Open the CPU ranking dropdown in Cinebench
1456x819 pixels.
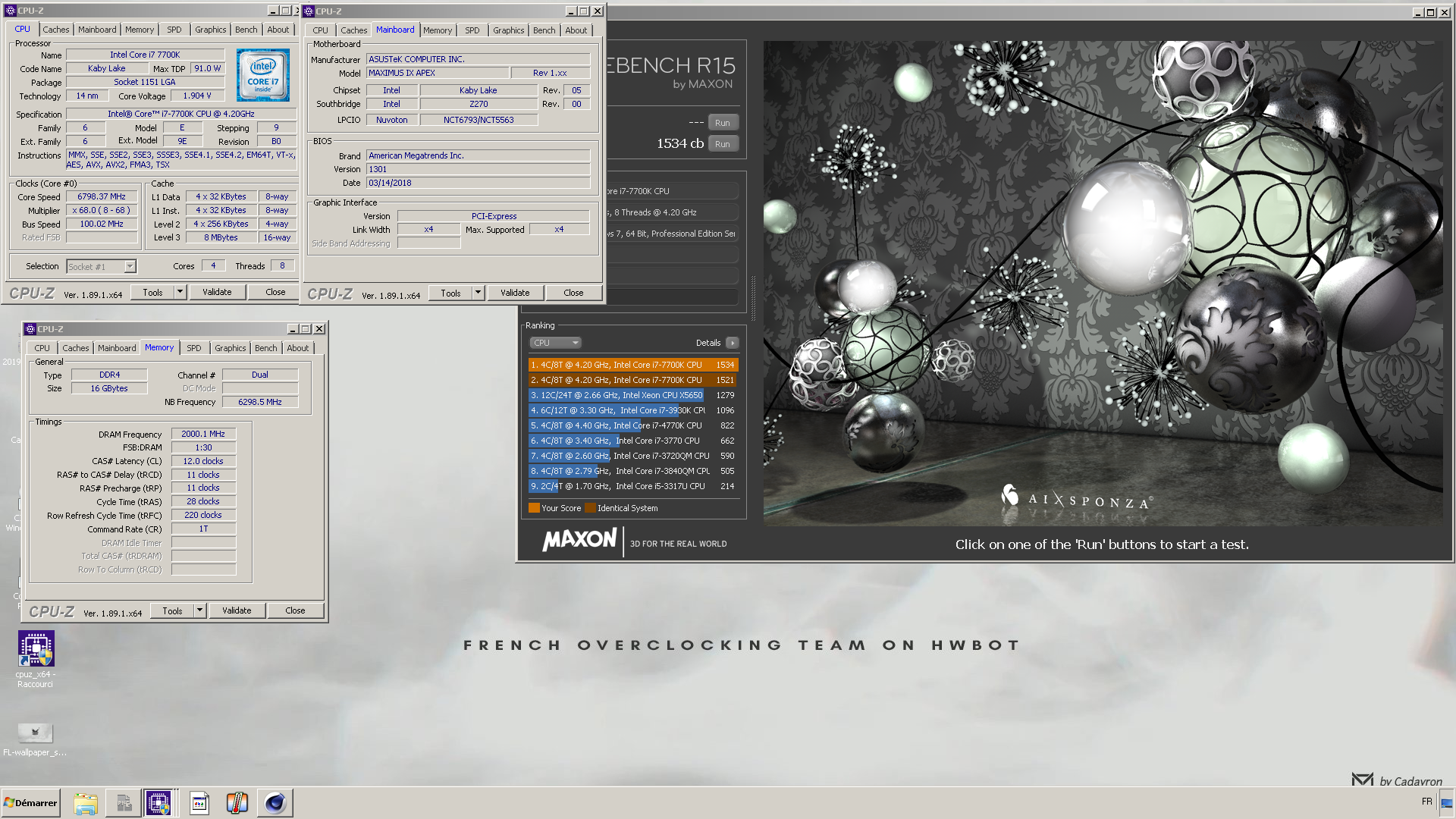(555, 343)
